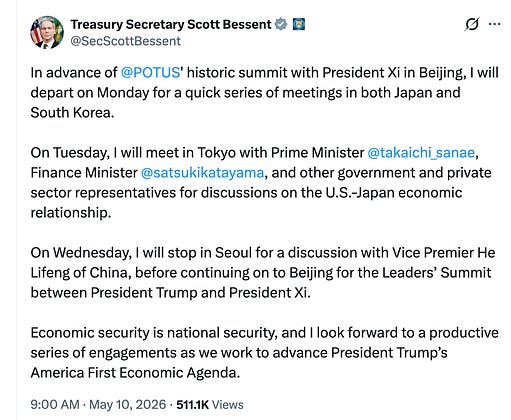Click the "America First Economic Agenda" text
Image resolution: width=511 pixels, height=420 pixels.
(135, 373)
